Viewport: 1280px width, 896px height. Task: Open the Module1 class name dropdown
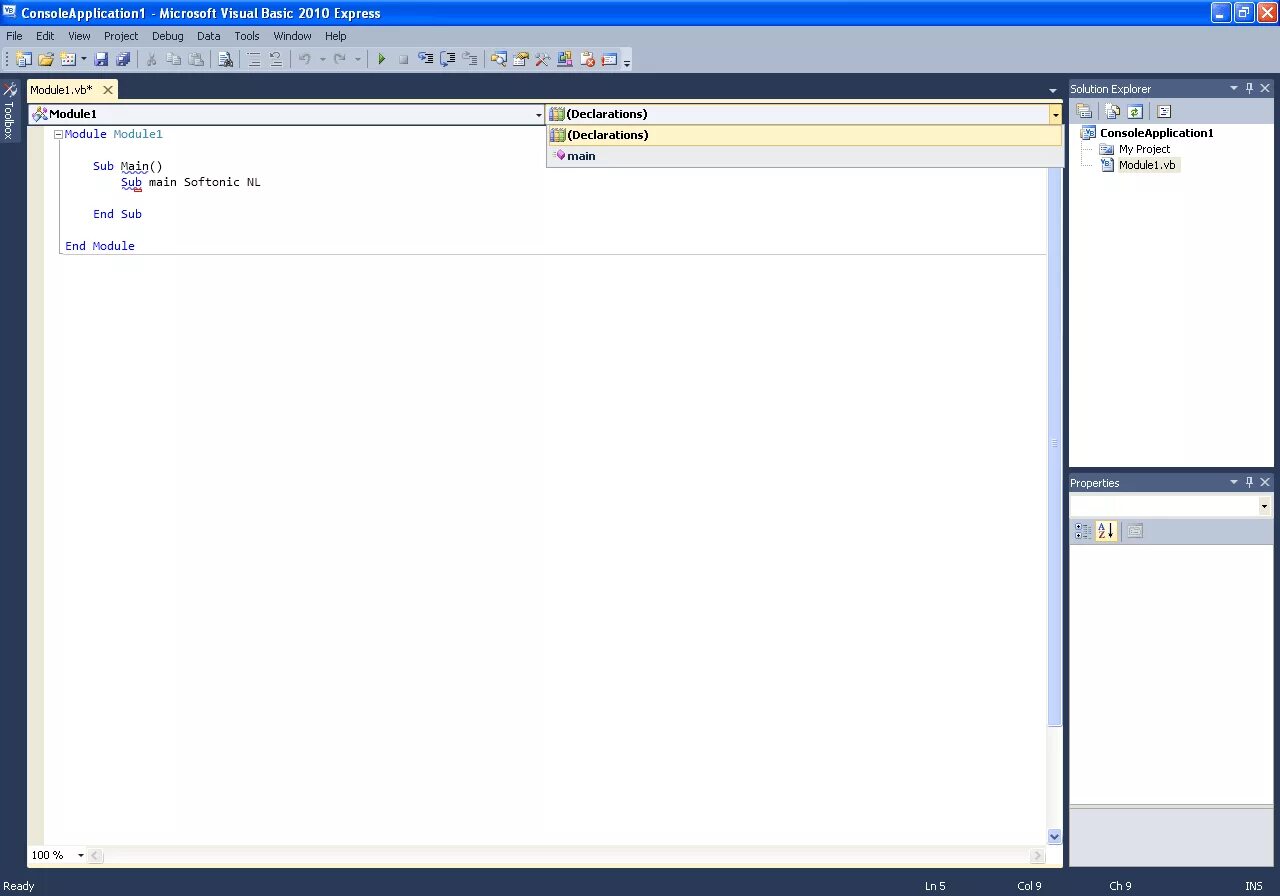click(539, 114)
